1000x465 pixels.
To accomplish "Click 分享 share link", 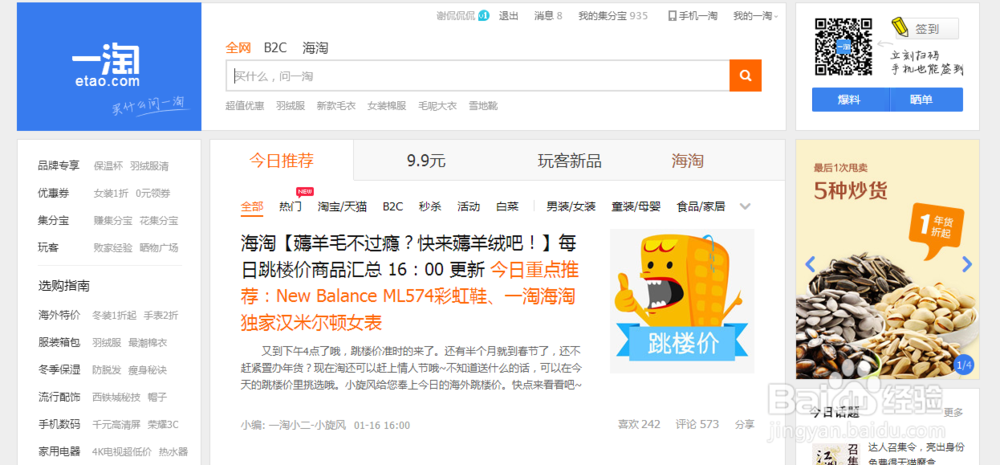I will click(744, 424).
